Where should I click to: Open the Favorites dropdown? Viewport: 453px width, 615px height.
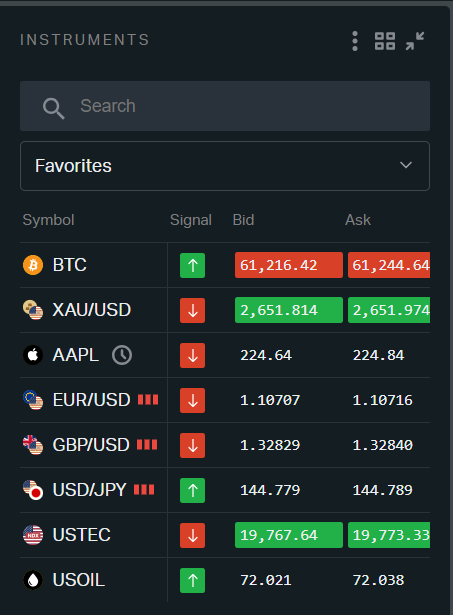225,166
